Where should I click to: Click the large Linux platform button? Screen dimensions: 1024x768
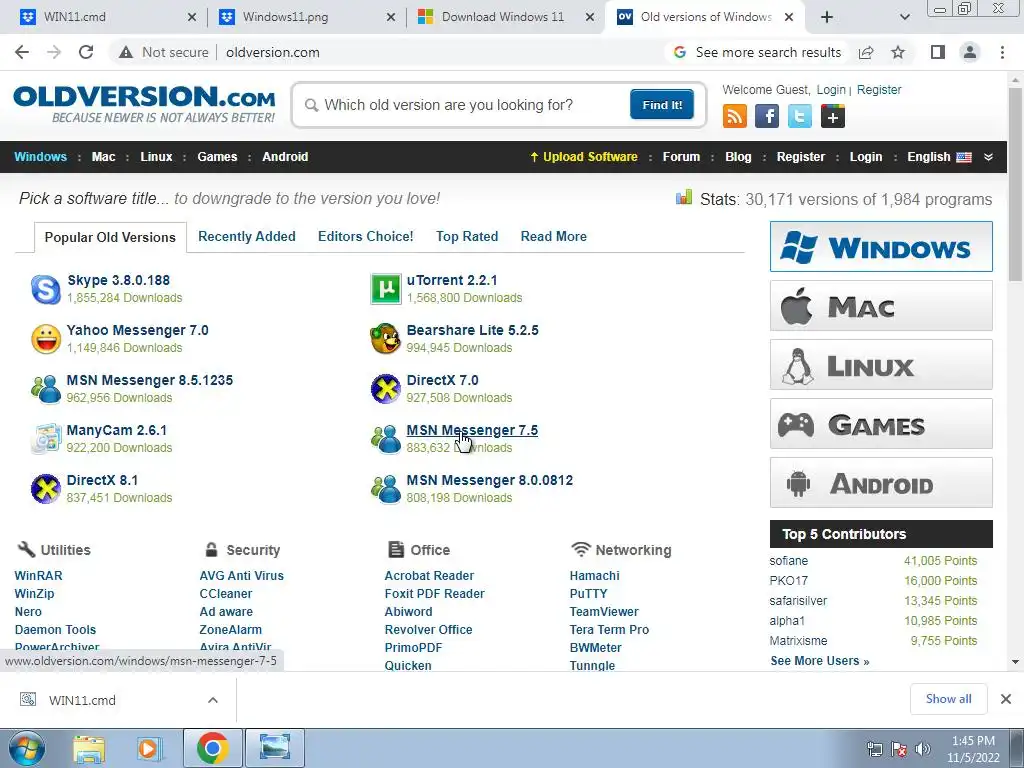pyautogui.click(x=881, y=364)
